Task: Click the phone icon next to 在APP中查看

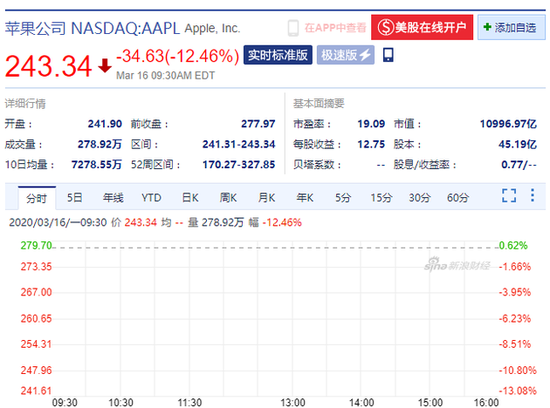Action: (x=293, y=28)
